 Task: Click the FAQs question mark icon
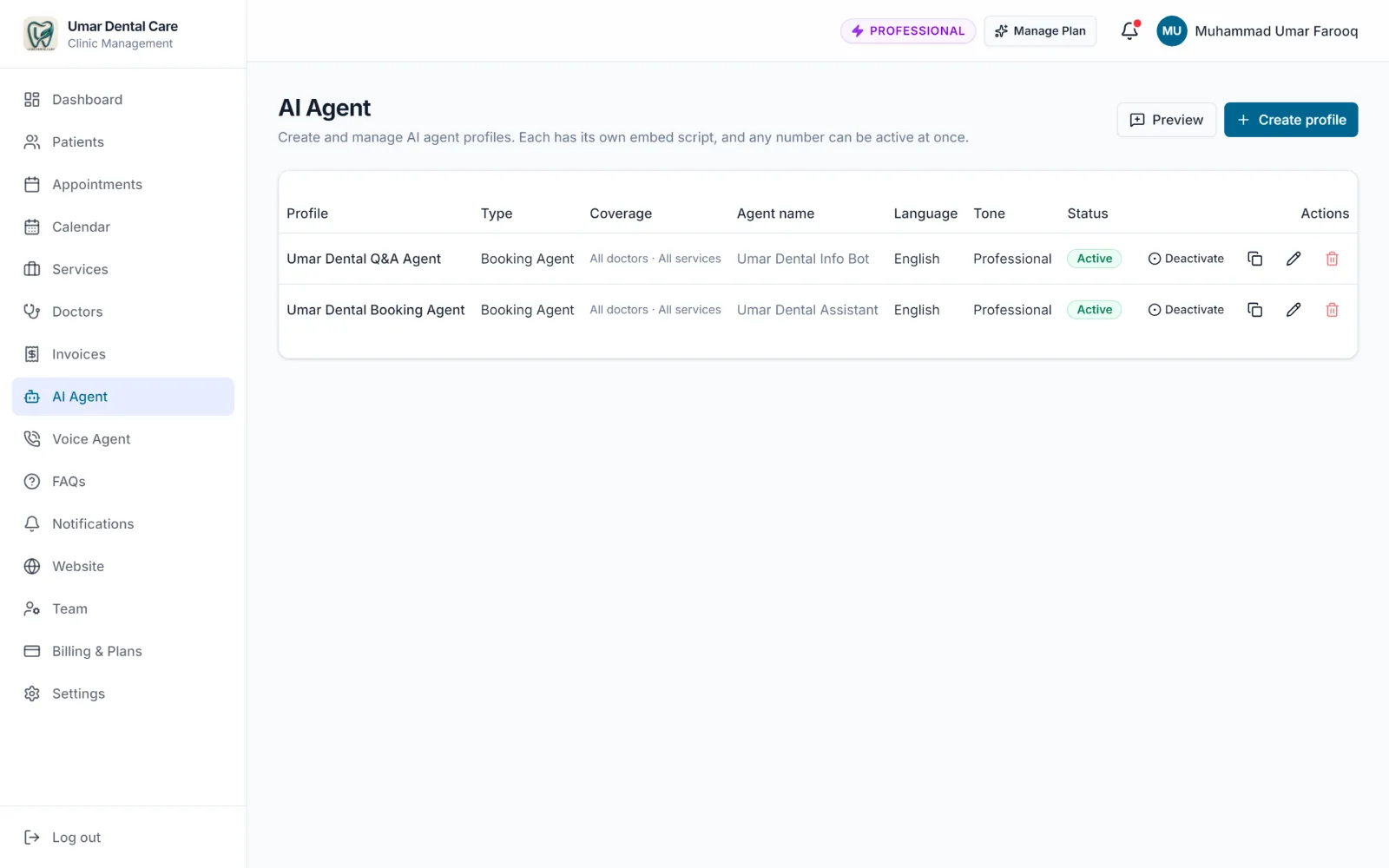point(32,482)
